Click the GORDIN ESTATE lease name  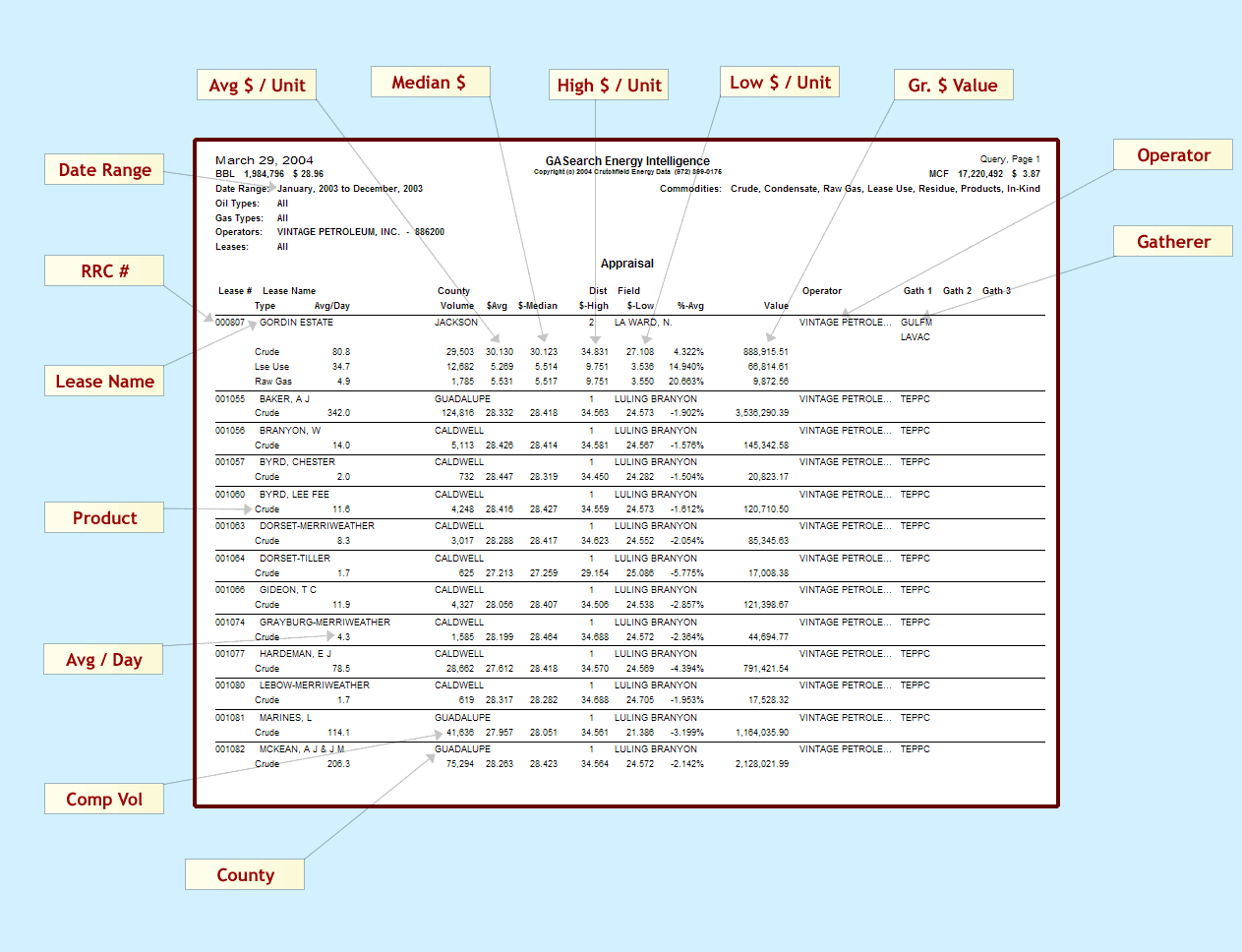296,323
